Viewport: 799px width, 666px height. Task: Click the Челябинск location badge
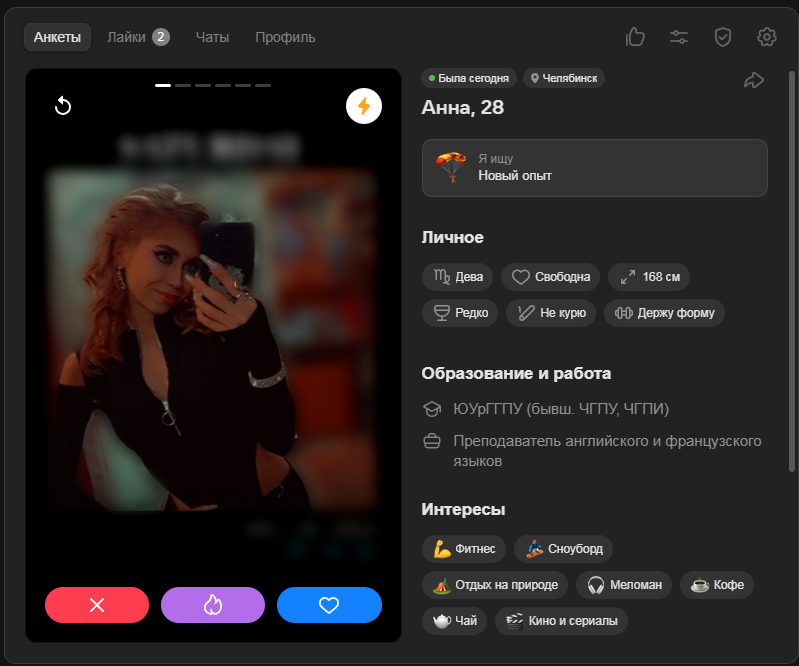[564, 78]
